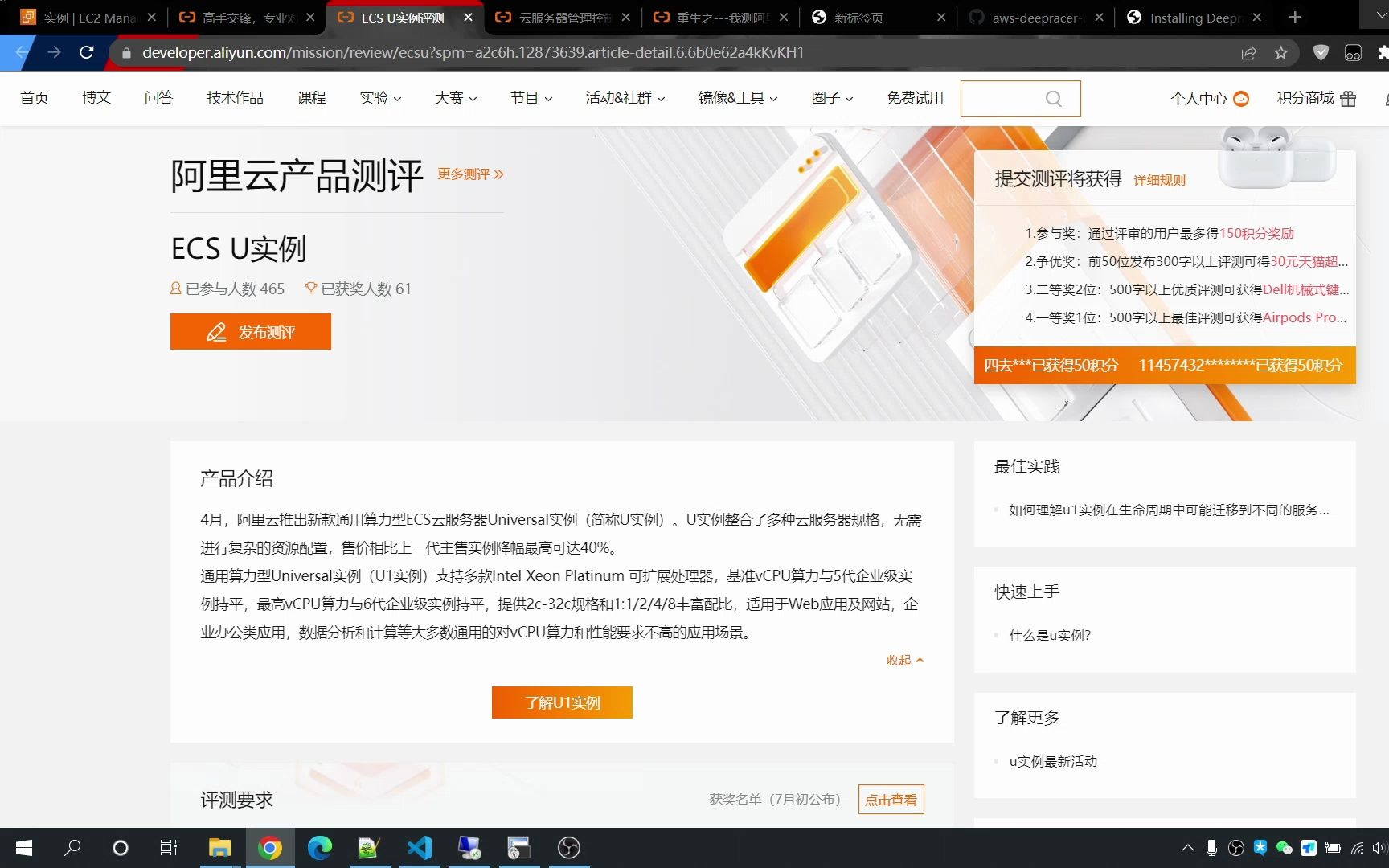This screenshot has width=1389, height=868.
Task: Open Task View on the taskbar
Action: click(169, 848)
